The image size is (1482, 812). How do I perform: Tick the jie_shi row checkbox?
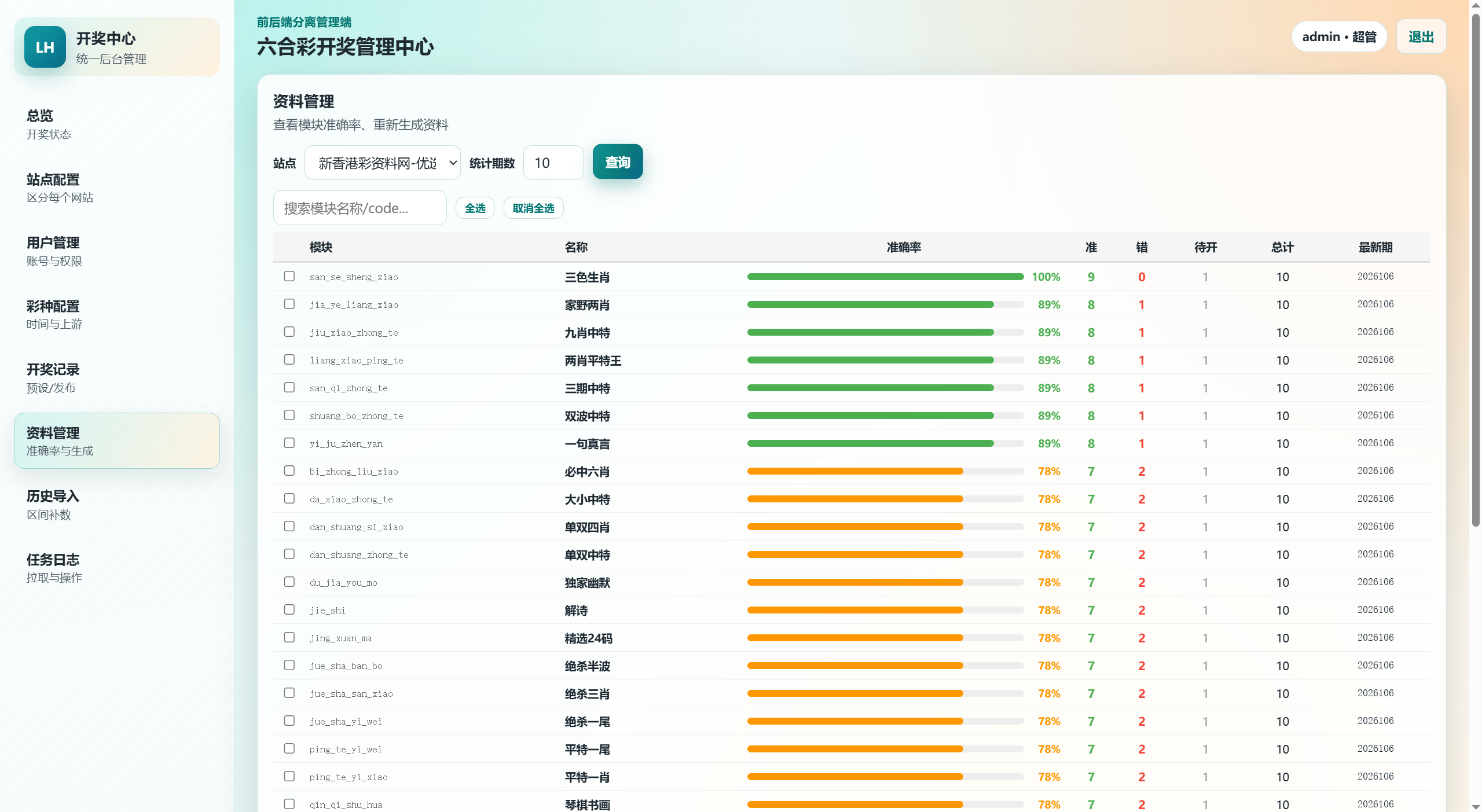289,609
